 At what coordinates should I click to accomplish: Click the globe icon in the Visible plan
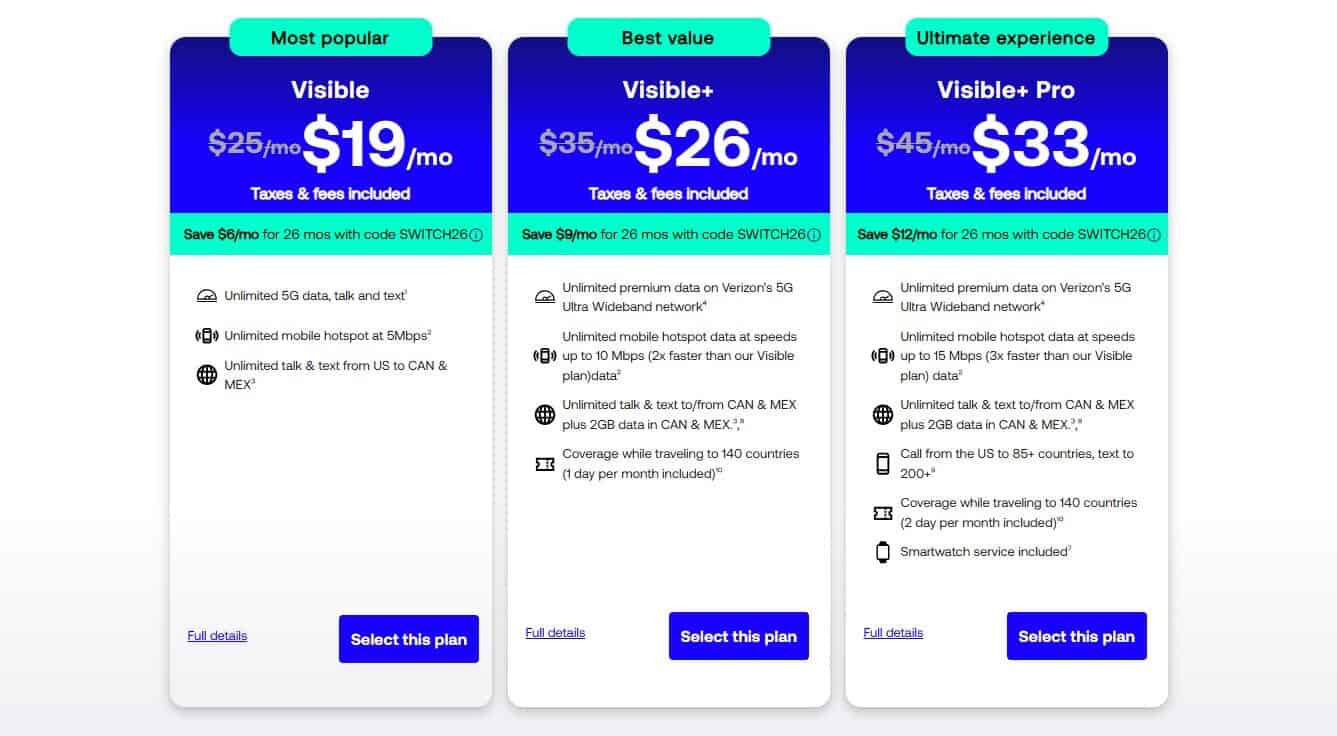pyautogui.click(x=207, y=375)
